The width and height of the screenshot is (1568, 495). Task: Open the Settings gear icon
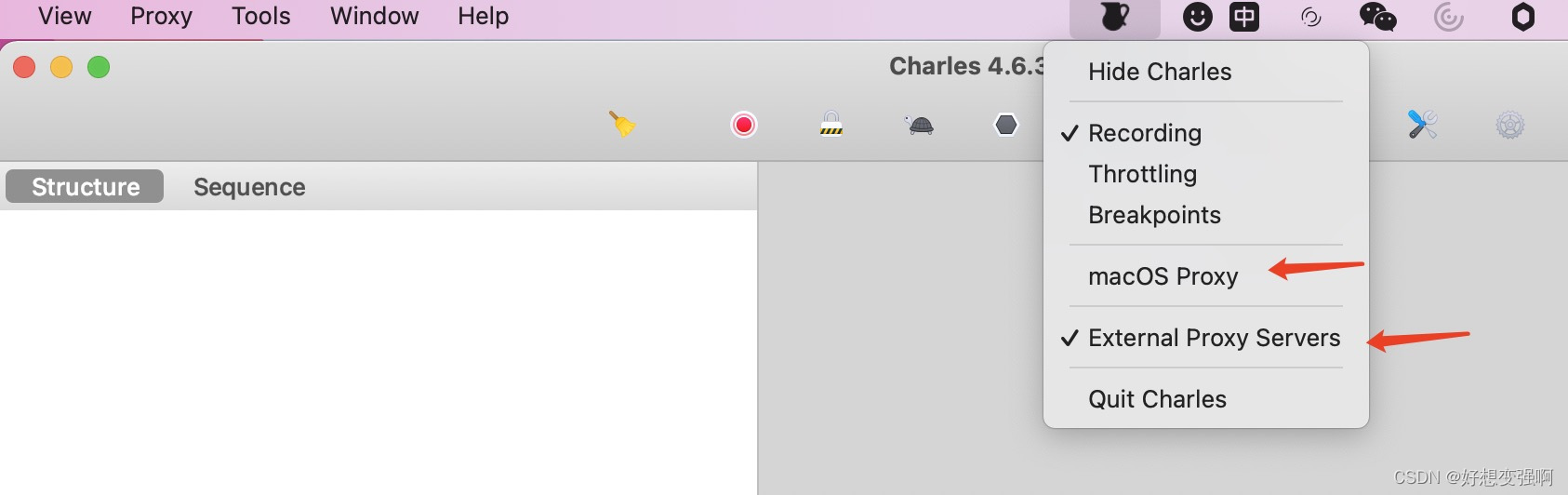(x=1510, y=125)
